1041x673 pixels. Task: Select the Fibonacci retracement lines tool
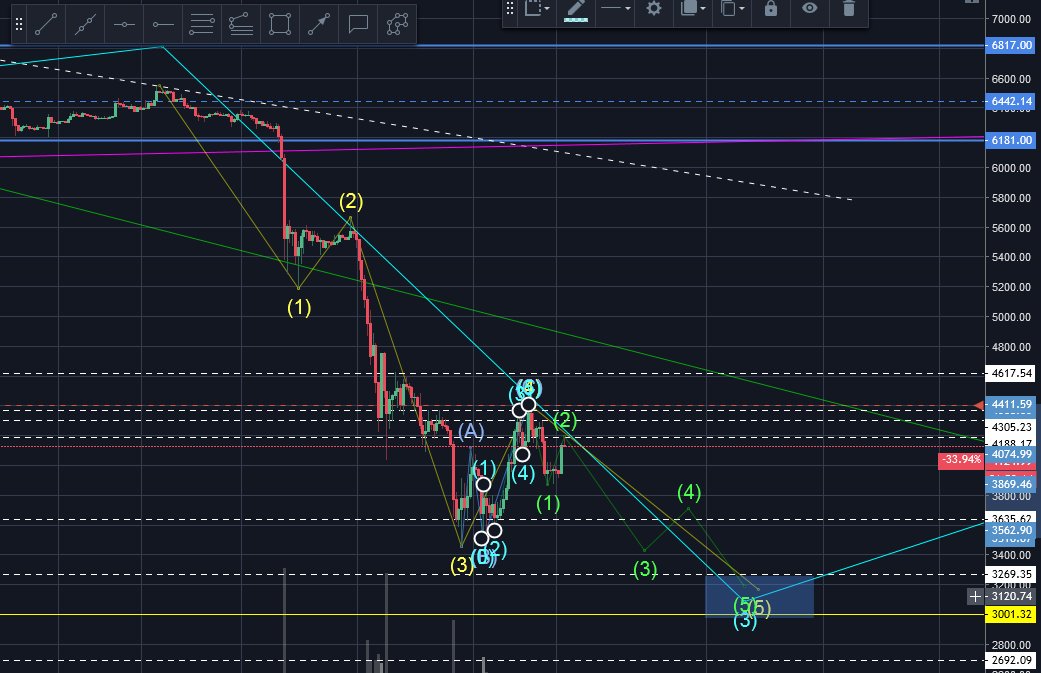(202, 25)
